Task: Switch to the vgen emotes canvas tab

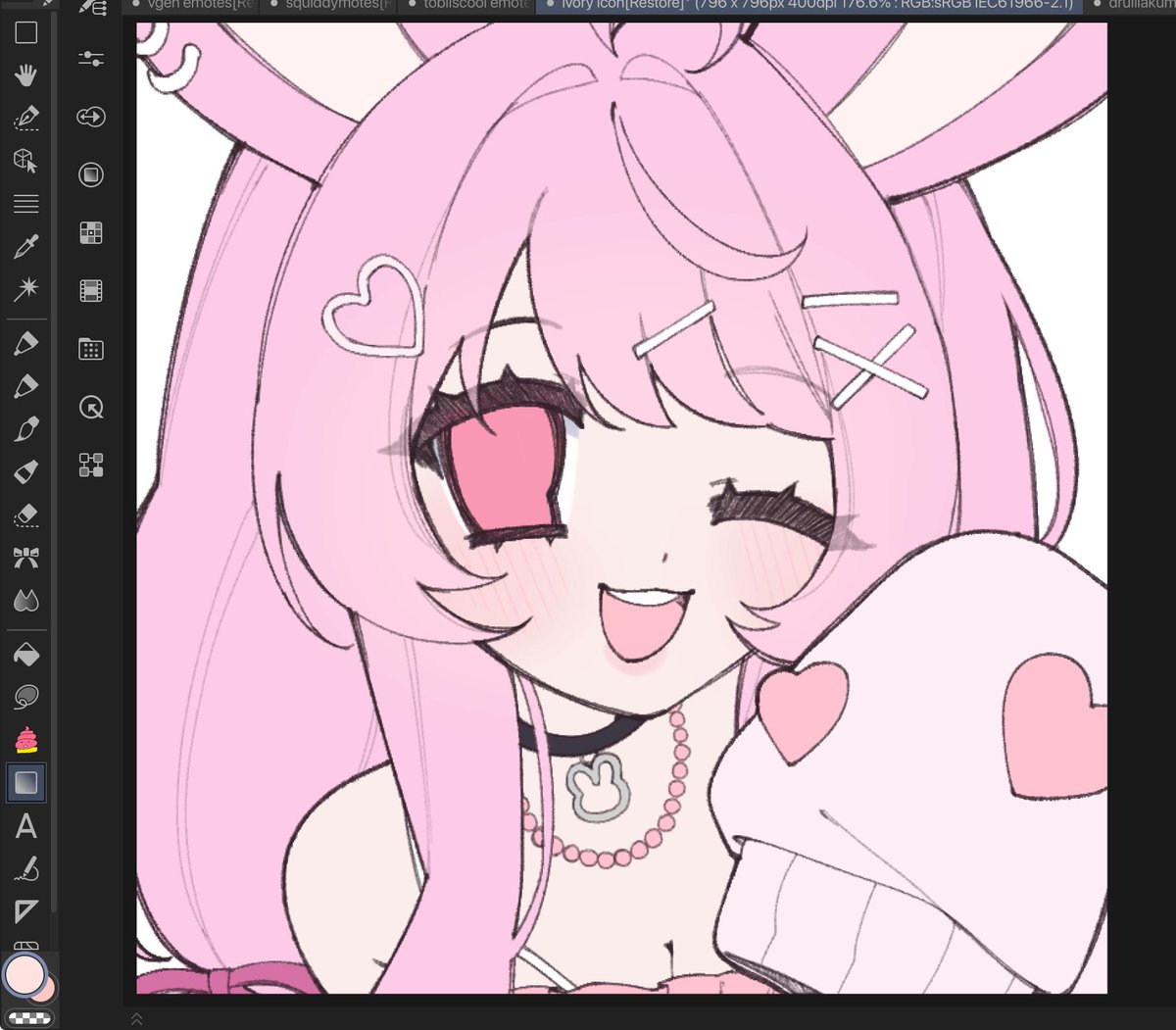Action: [x=193, y=5]
